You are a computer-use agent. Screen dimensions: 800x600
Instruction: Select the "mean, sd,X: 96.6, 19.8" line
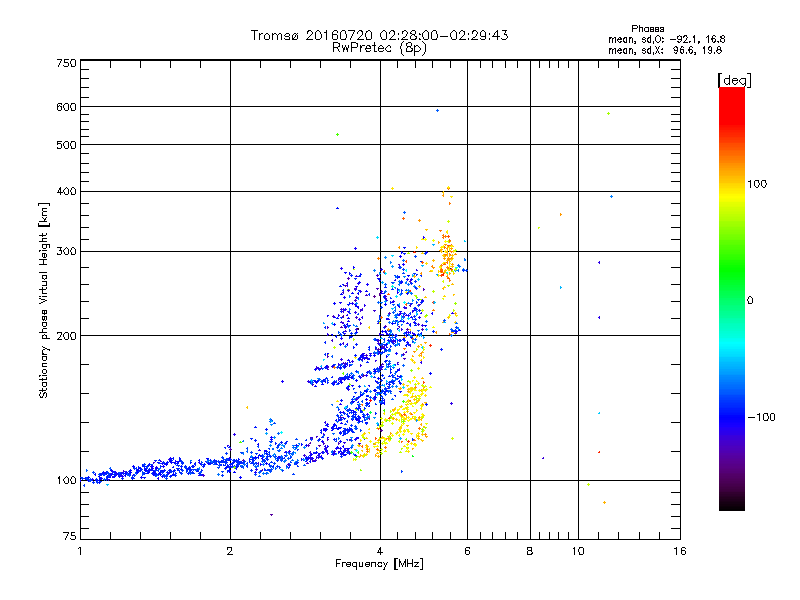(x=665, y=50)
